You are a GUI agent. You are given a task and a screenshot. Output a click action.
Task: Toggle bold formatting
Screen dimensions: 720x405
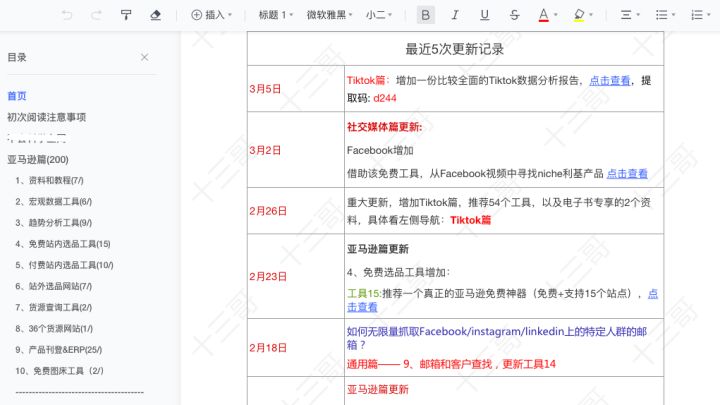click(x=426, y=15)
